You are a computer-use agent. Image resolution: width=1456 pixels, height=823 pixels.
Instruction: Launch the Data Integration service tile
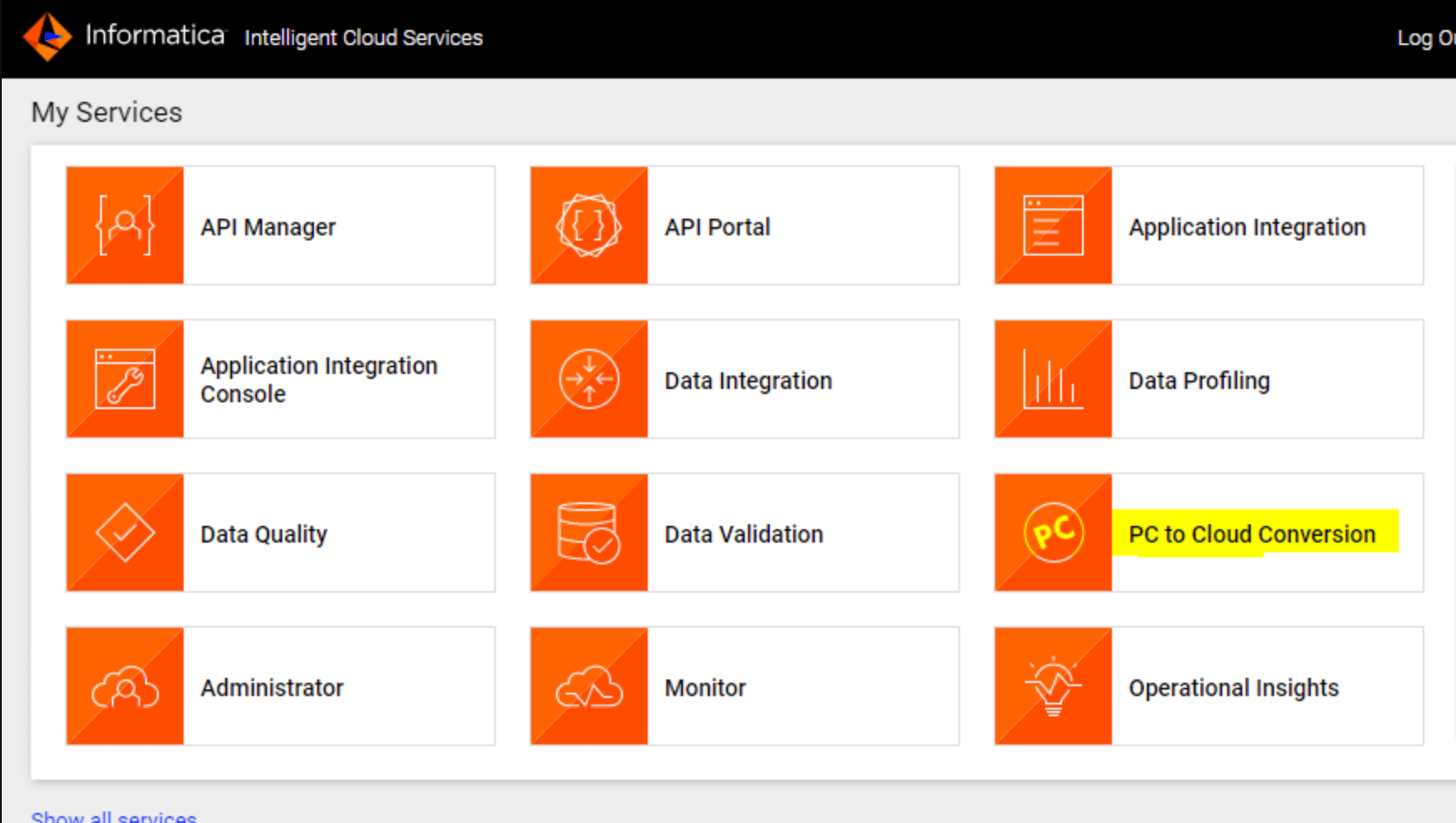[745, 379]
